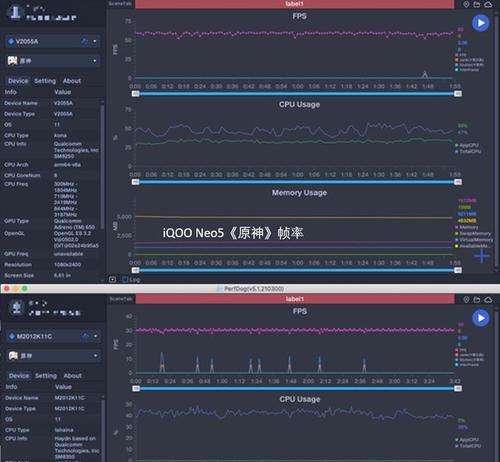Click the PerfDog window title bar text
Screen dimensions: 500x462
click(x=254, y=289)
